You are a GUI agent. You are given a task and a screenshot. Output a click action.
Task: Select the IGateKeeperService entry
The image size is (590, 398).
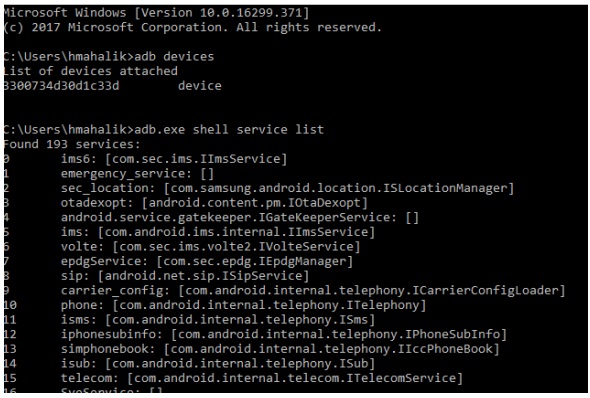tap(240, 218)
